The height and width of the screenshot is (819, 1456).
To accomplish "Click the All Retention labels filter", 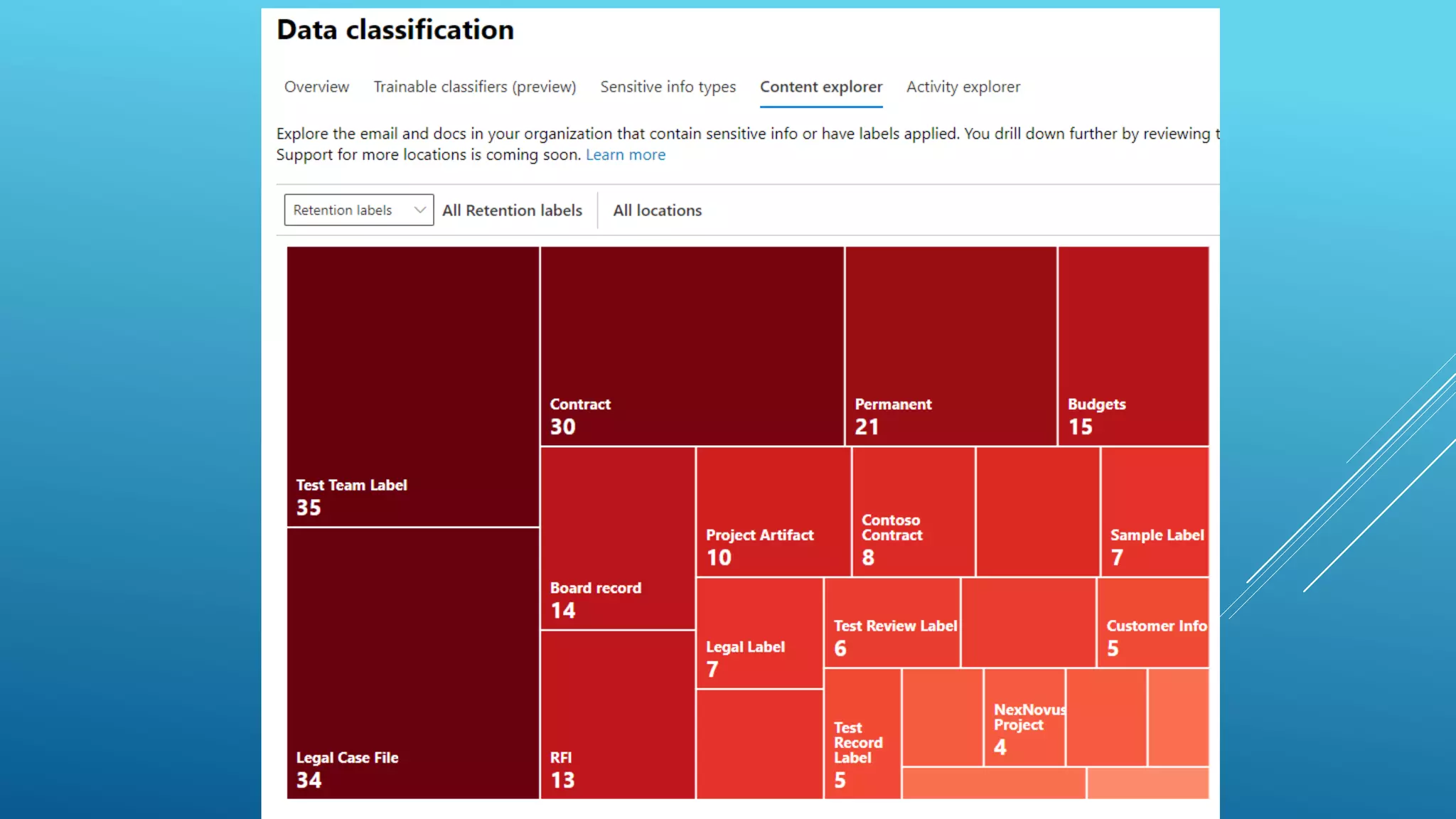I will pos(512,210).
